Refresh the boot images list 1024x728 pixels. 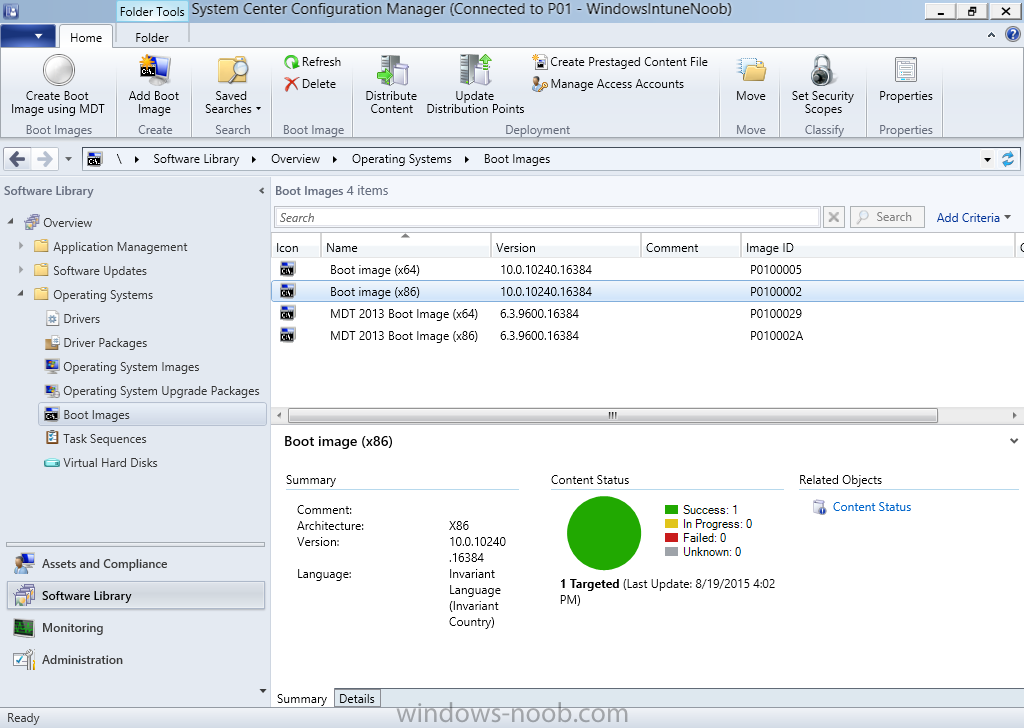pos(312,61)
